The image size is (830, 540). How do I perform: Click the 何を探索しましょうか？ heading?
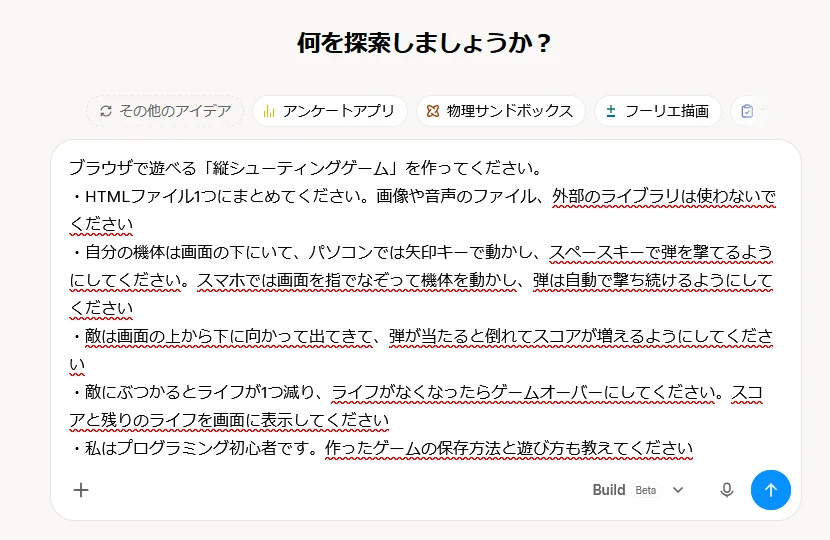(425, 43)
